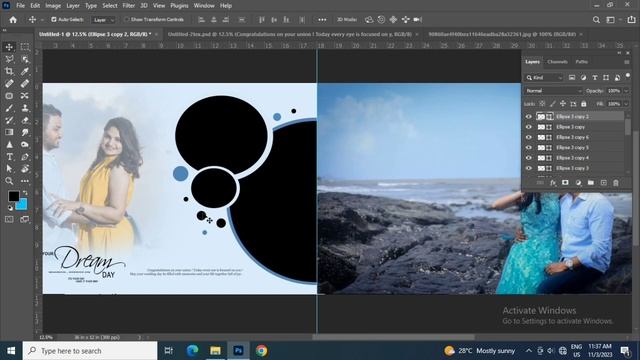
Task: Open the Move tool preset picker arrow
Action: pyautogui.click(x=41, y=20)
